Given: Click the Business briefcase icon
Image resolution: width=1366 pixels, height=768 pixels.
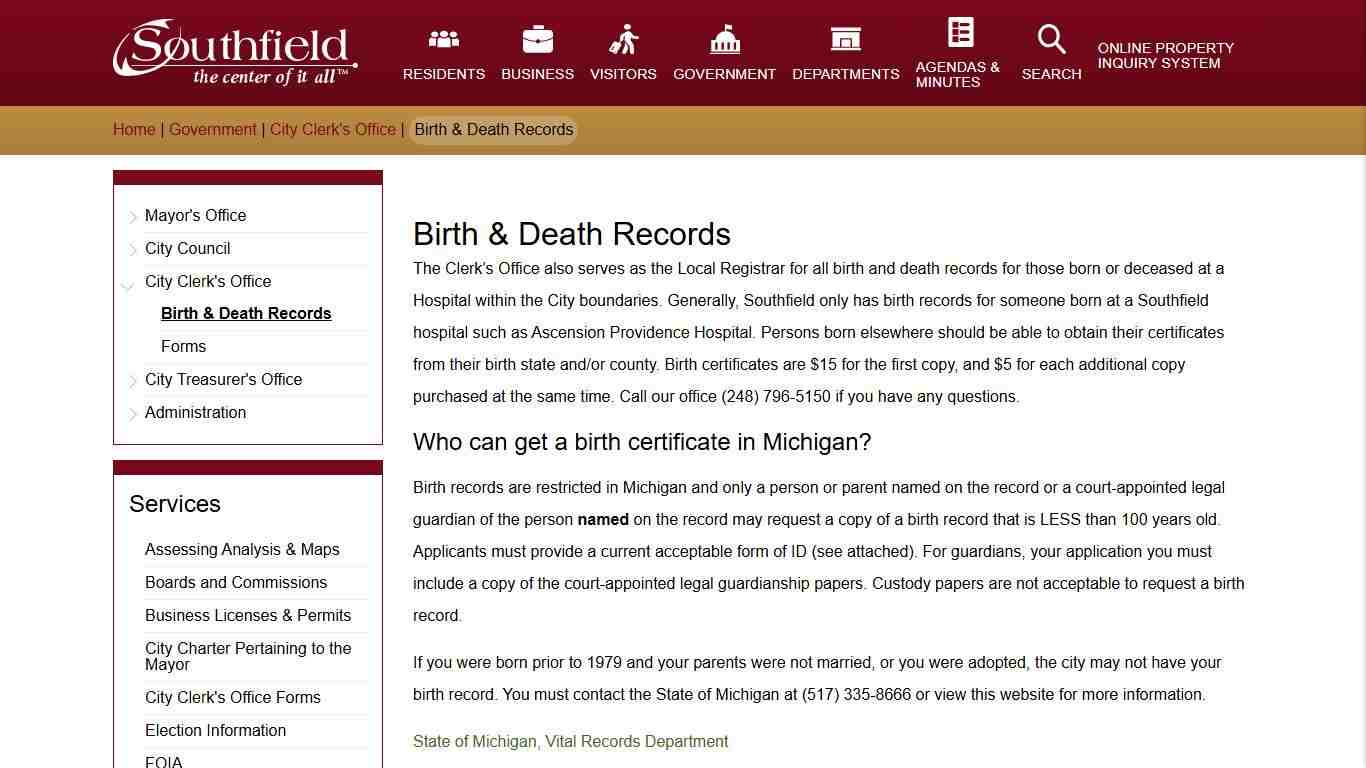Looking at the screenshot, I should click(x=537, y=38).
